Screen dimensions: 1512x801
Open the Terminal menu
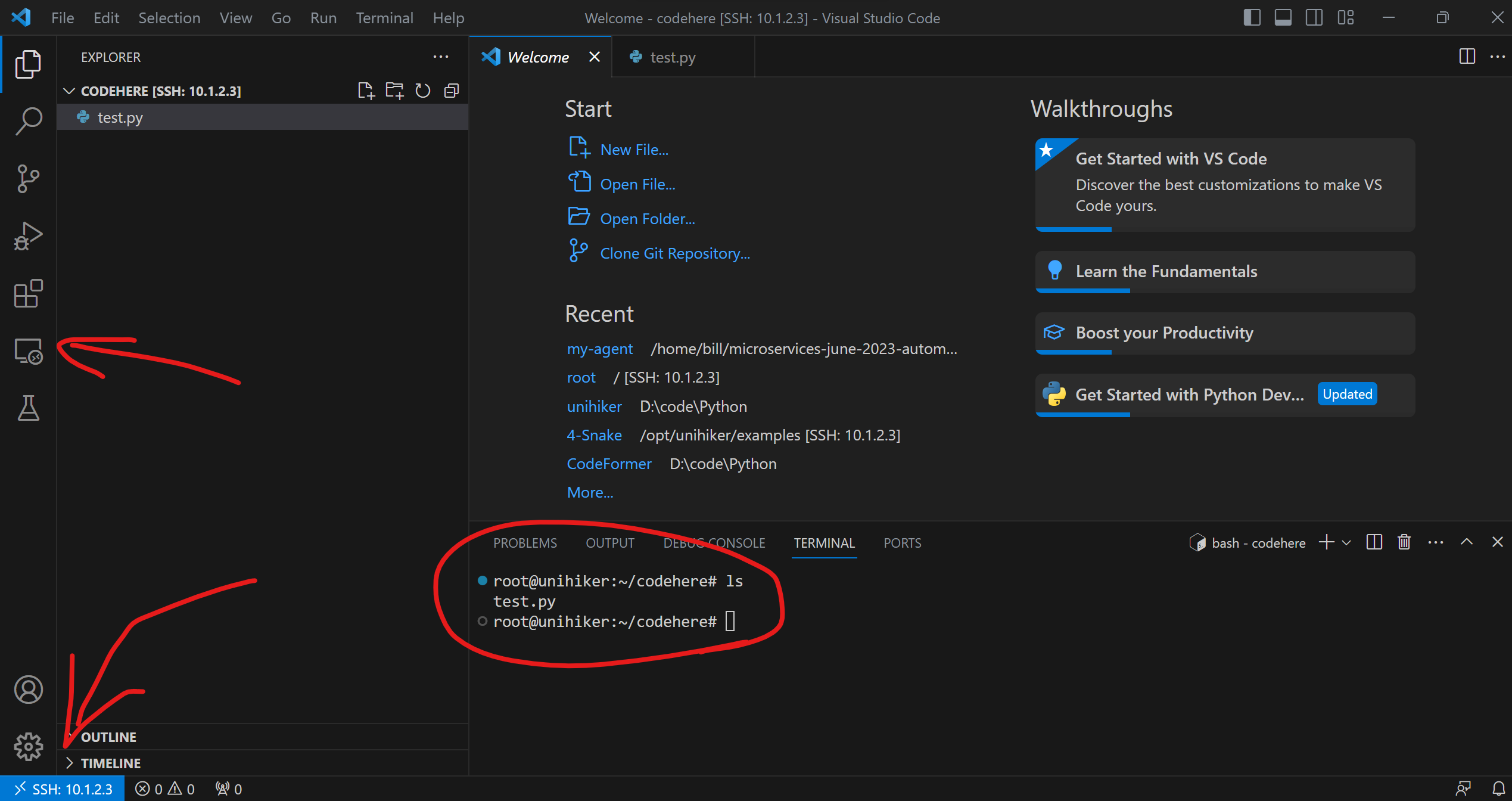pyautogui.click(x=384, y=18)
